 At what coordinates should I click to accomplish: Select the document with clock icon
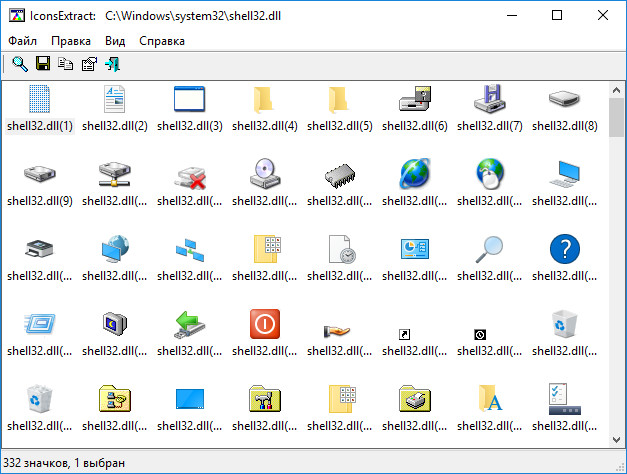coord(342,249)
